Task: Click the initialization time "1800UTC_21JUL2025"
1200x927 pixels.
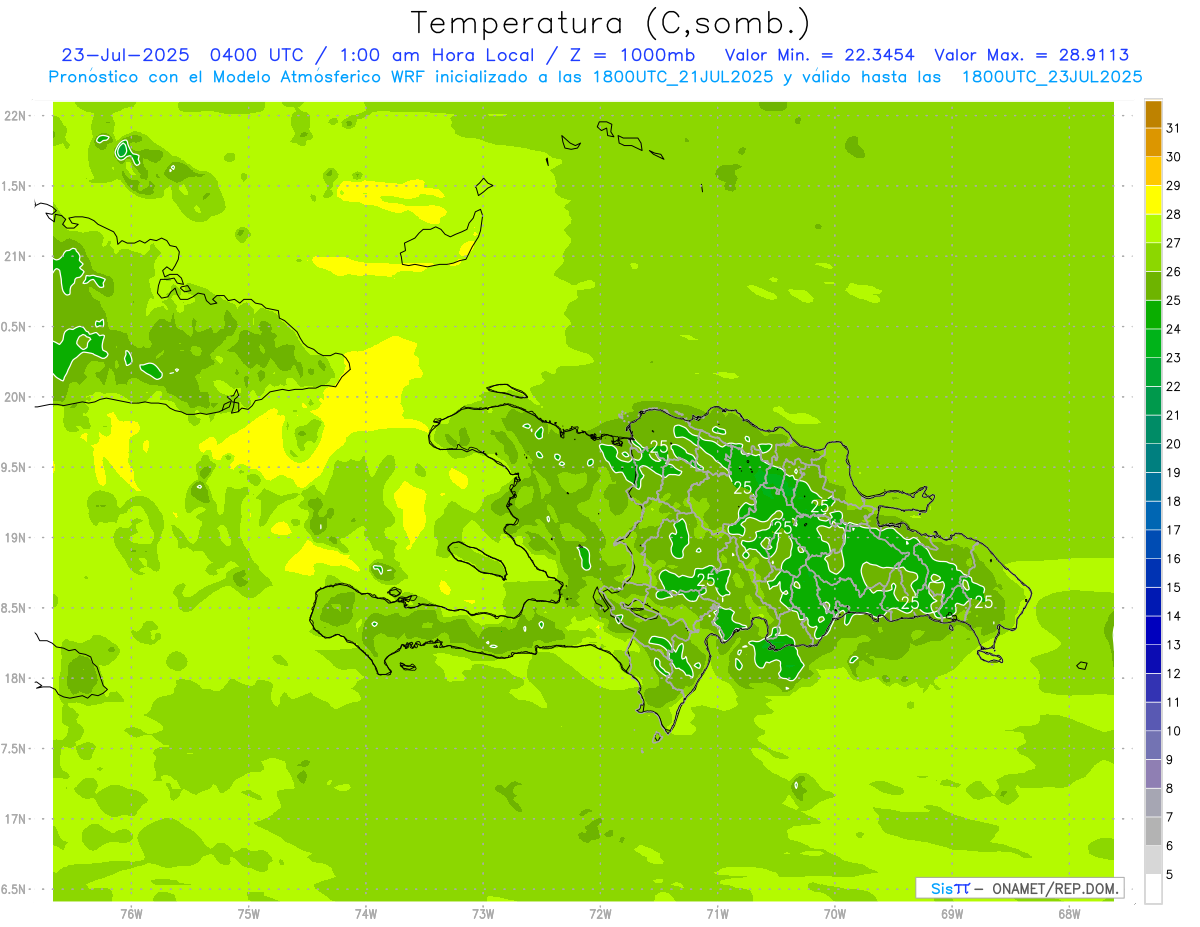Action: tap(678, 77)
